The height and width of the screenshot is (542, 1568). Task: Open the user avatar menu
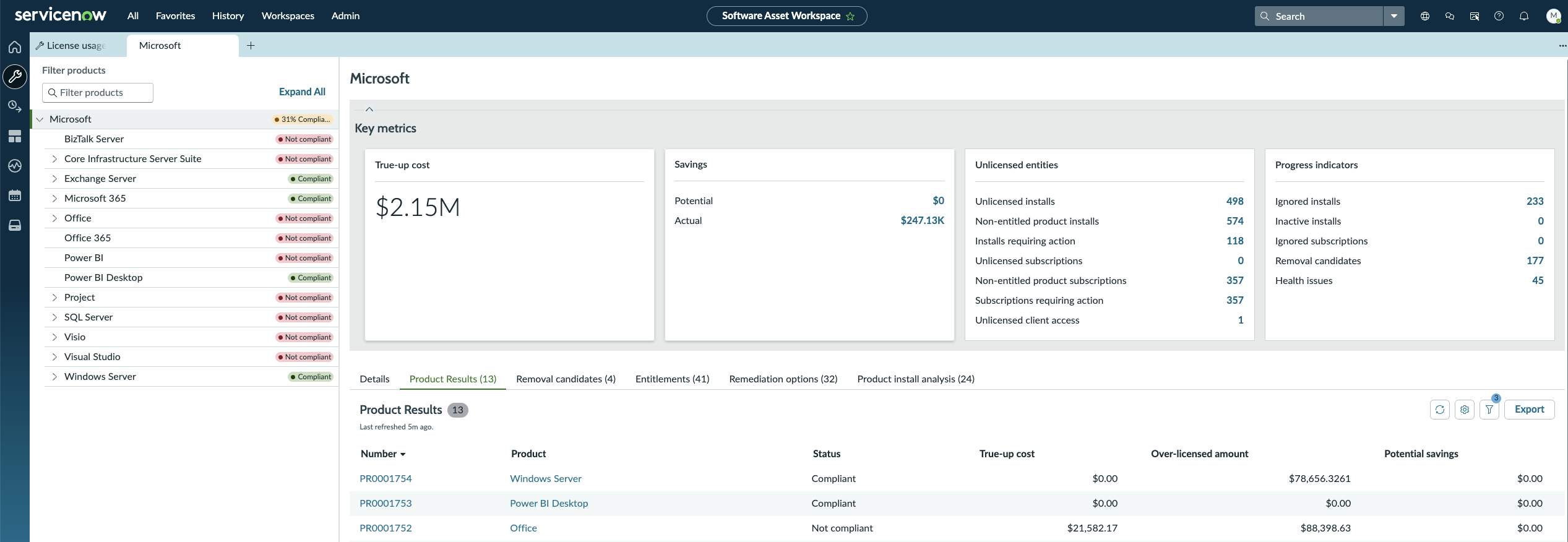pyautogui.click(x=1553, y=16)
